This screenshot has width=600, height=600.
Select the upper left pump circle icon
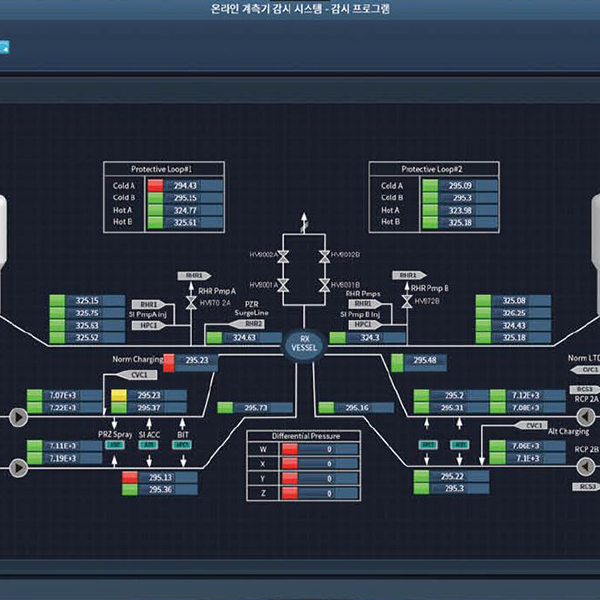[x=19, y=416]
